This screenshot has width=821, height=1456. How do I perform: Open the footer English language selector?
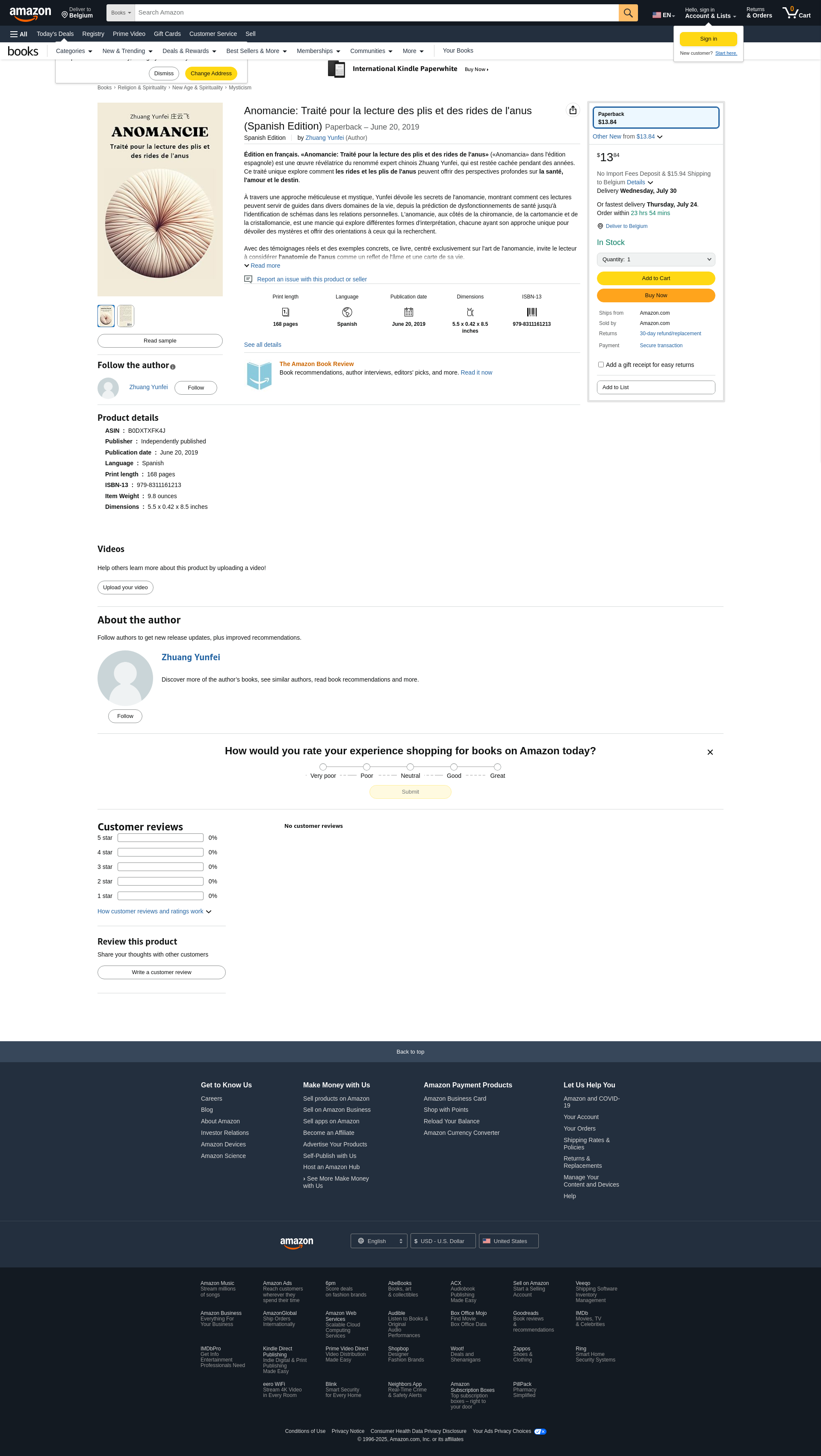point(378,1241)
